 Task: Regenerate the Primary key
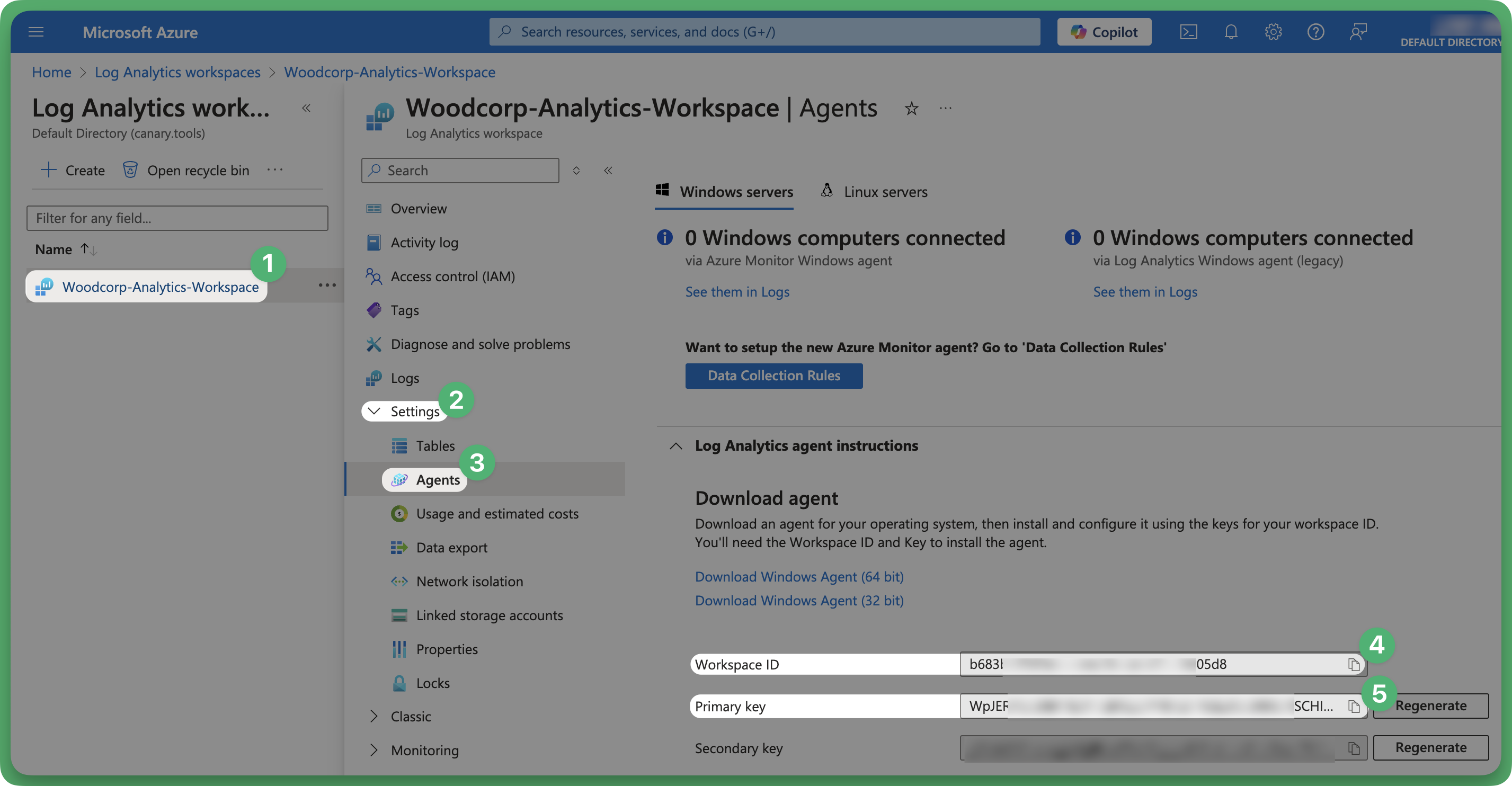click(x=1430, y=705)
